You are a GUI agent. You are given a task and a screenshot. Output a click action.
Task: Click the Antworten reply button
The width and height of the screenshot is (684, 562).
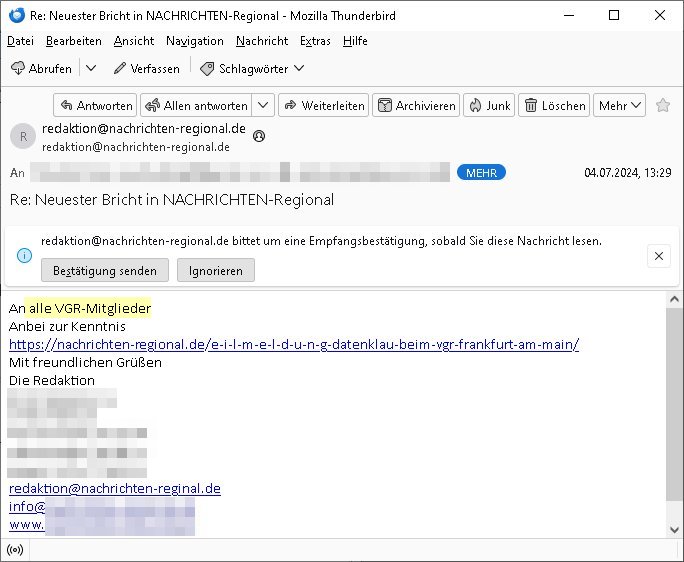pyautogui.click(x=95, y=105)
